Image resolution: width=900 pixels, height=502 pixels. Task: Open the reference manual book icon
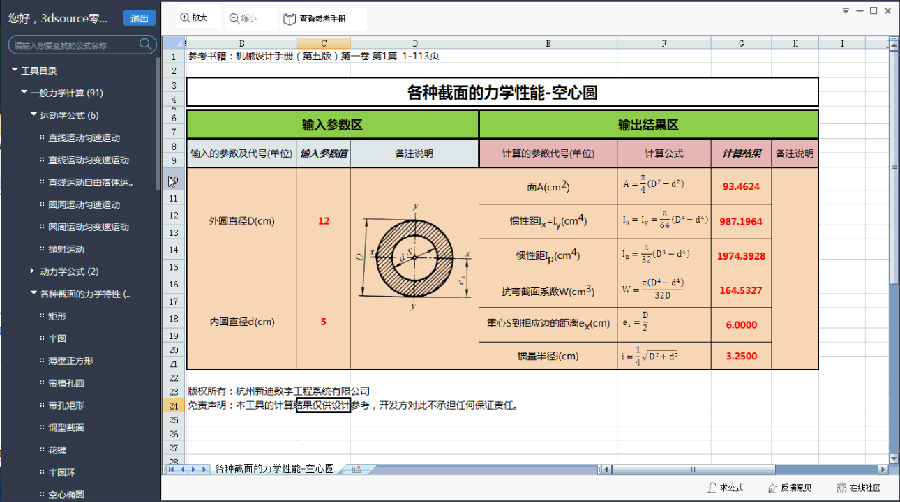pos(289,18)
